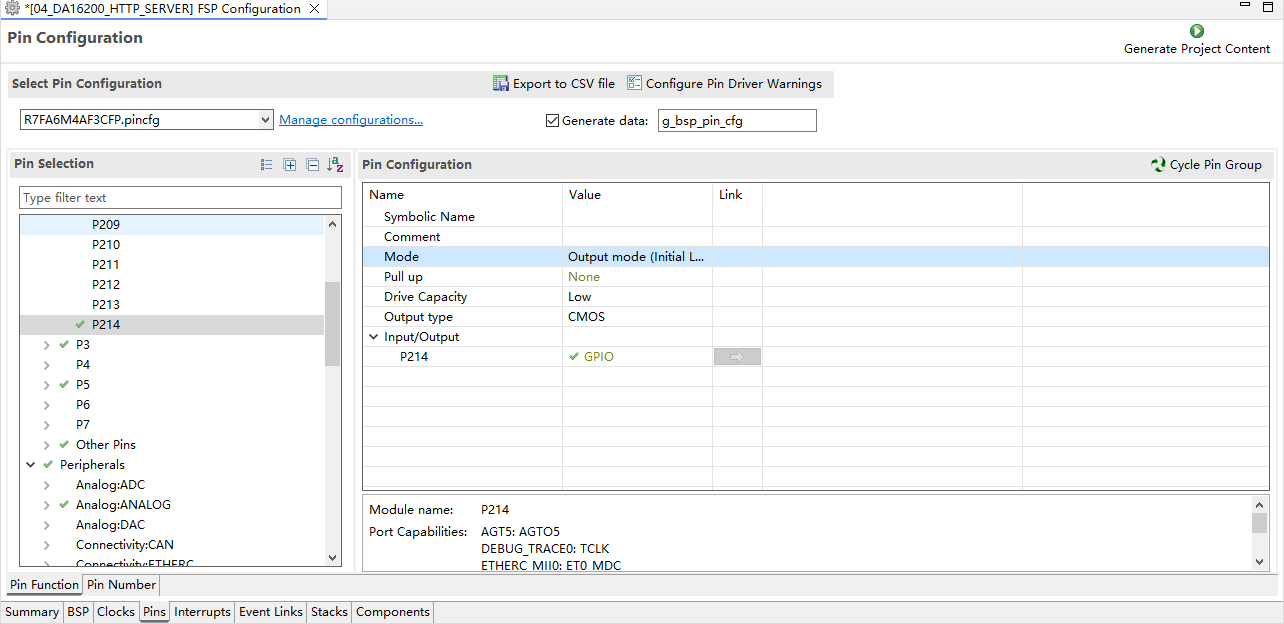Screen dimensions: 1284x624
Task: Click the Pin Selection vertical scrollbar
Action: [x=333, y=390]
